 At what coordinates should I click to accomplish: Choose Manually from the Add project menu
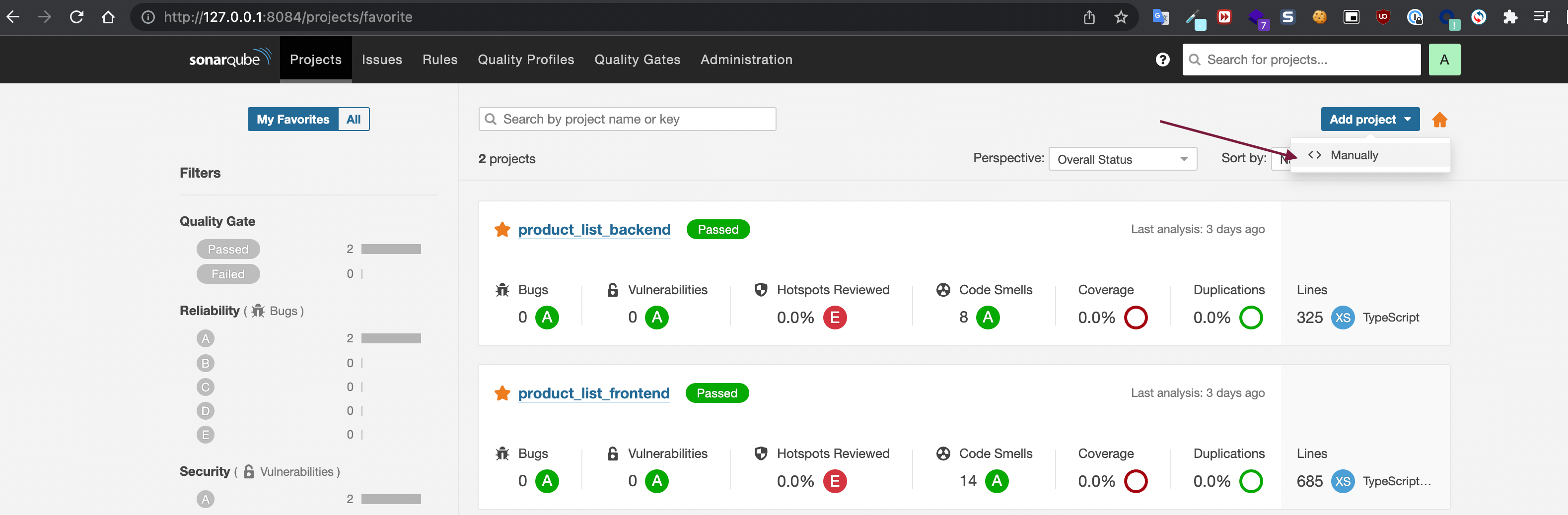point(1354,155)
